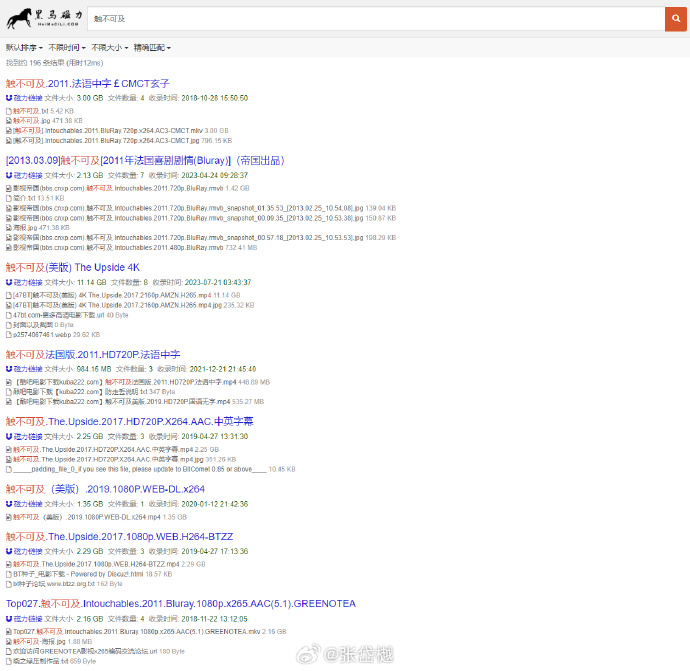This screenshot has width=690, height=671.
Task: Open result 触不可及.2011.法语中字￡CMCT玄子
Action: 88,84
